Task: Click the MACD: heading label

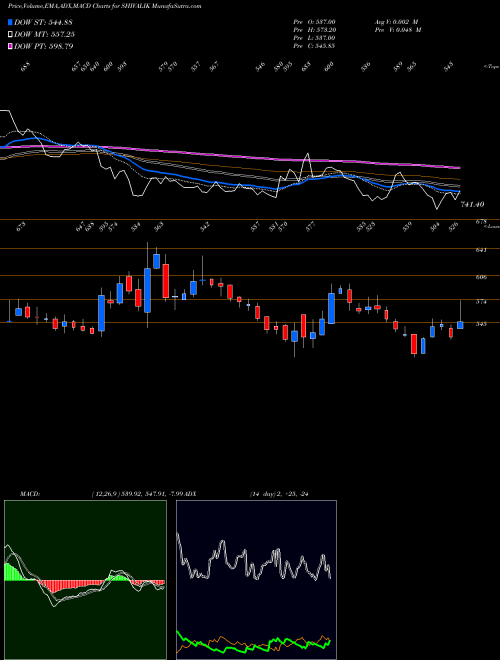Action: [30, 494]
